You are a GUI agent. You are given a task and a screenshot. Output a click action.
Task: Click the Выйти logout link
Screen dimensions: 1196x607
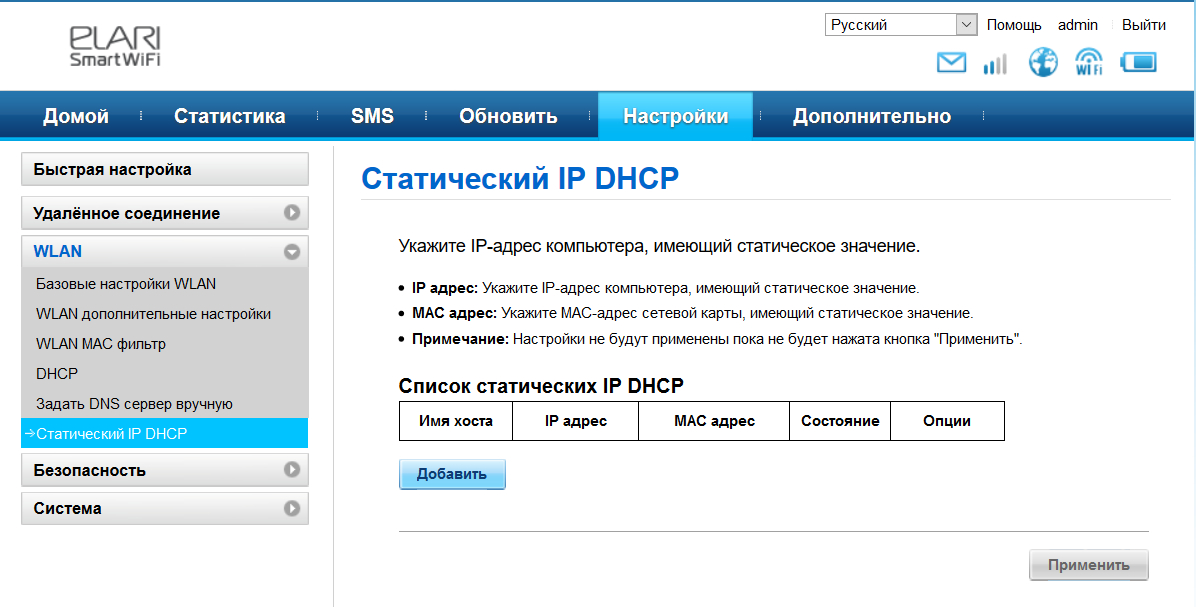1143,25
